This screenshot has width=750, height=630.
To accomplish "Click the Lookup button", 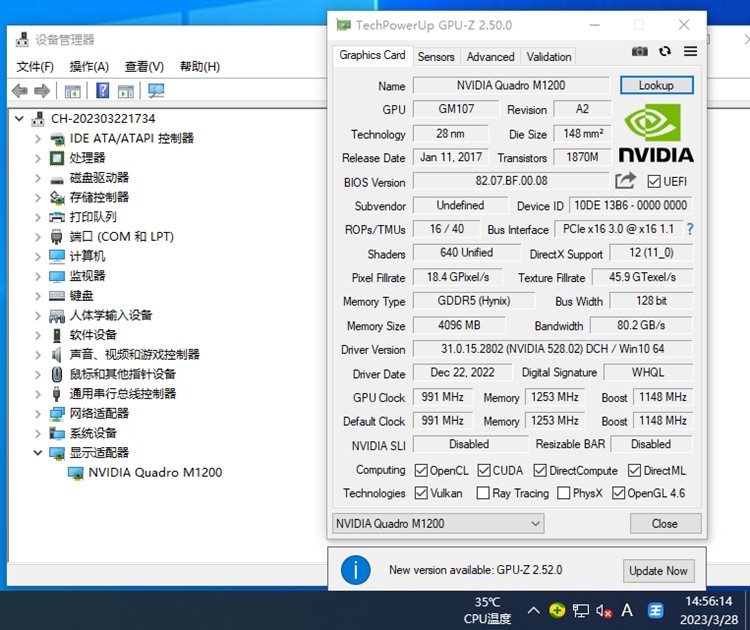I will click(x=656, y=85).
